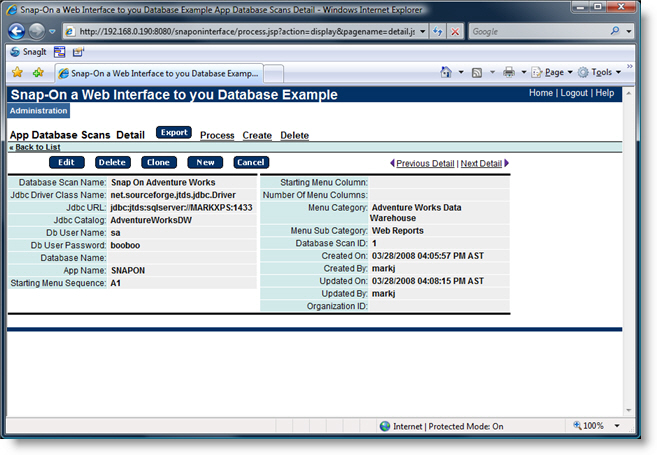657x455 pixels.
Task: Maximize the Internet Explorer window
Action: click(x=598, y=7)
